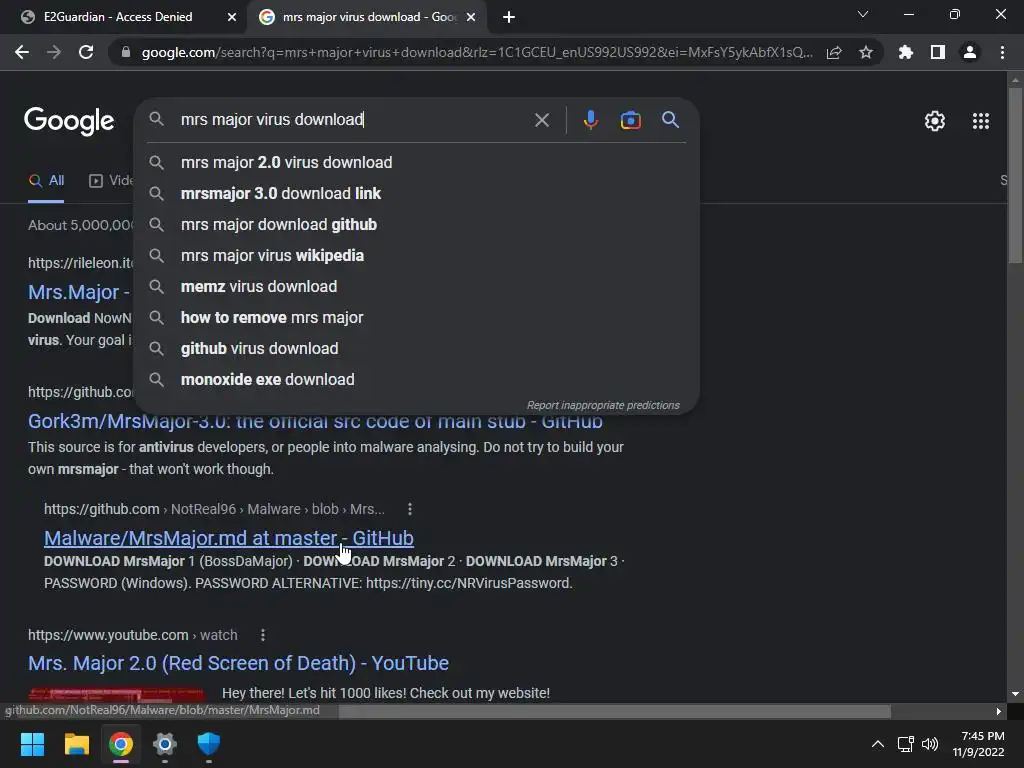Click the horizontal scrollbar thumb
The image size is (1024, 768).
614,711
